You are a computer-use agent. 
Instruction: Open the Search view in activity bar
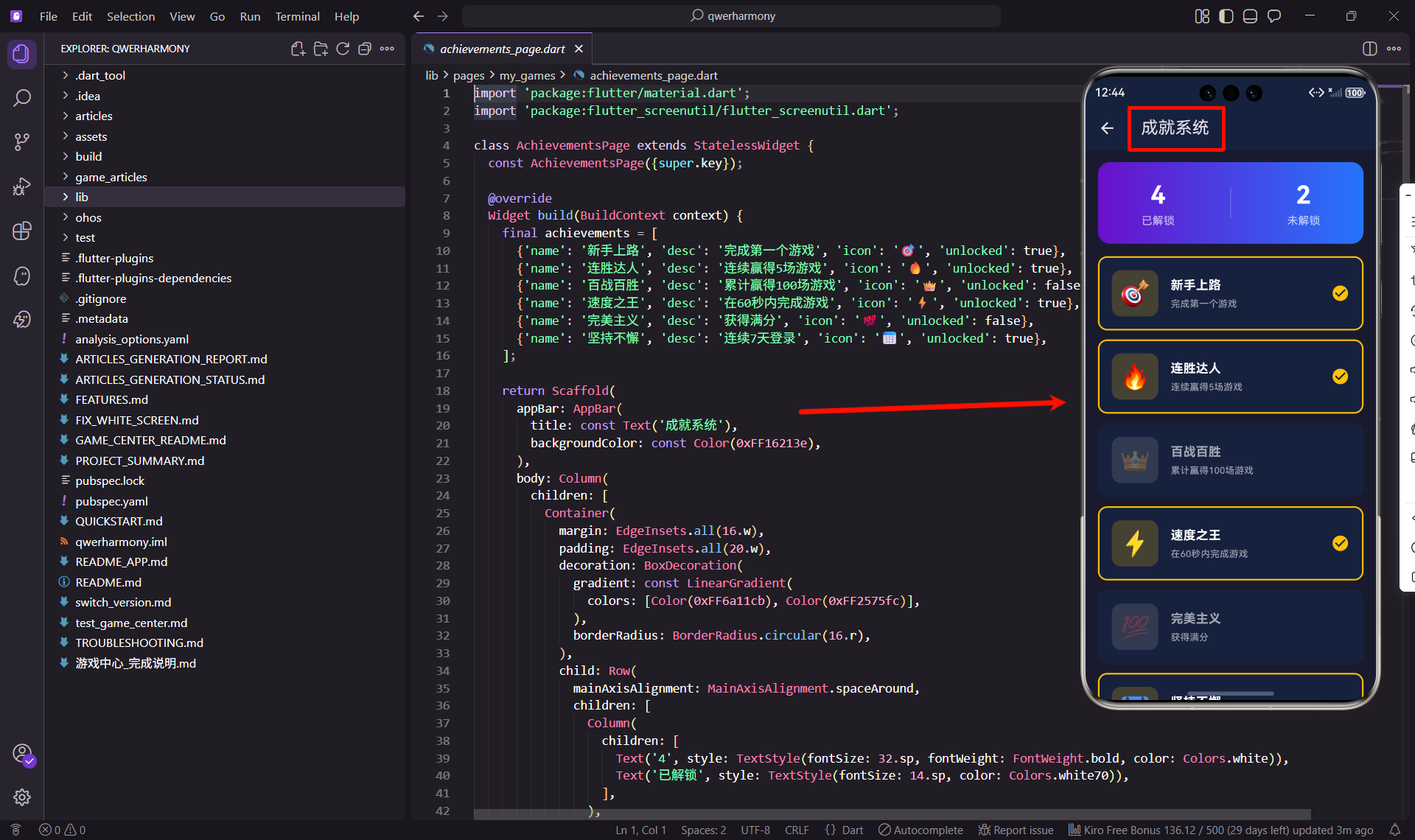click(22, 98)
